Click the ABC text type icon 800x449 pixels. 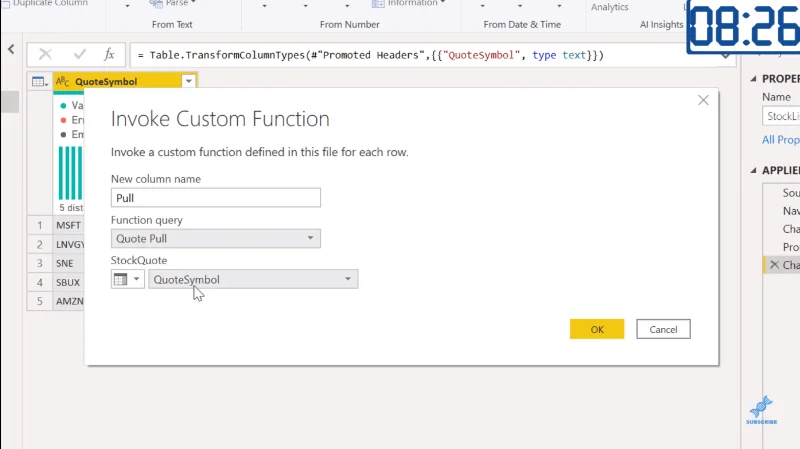(x=62, y=81)
